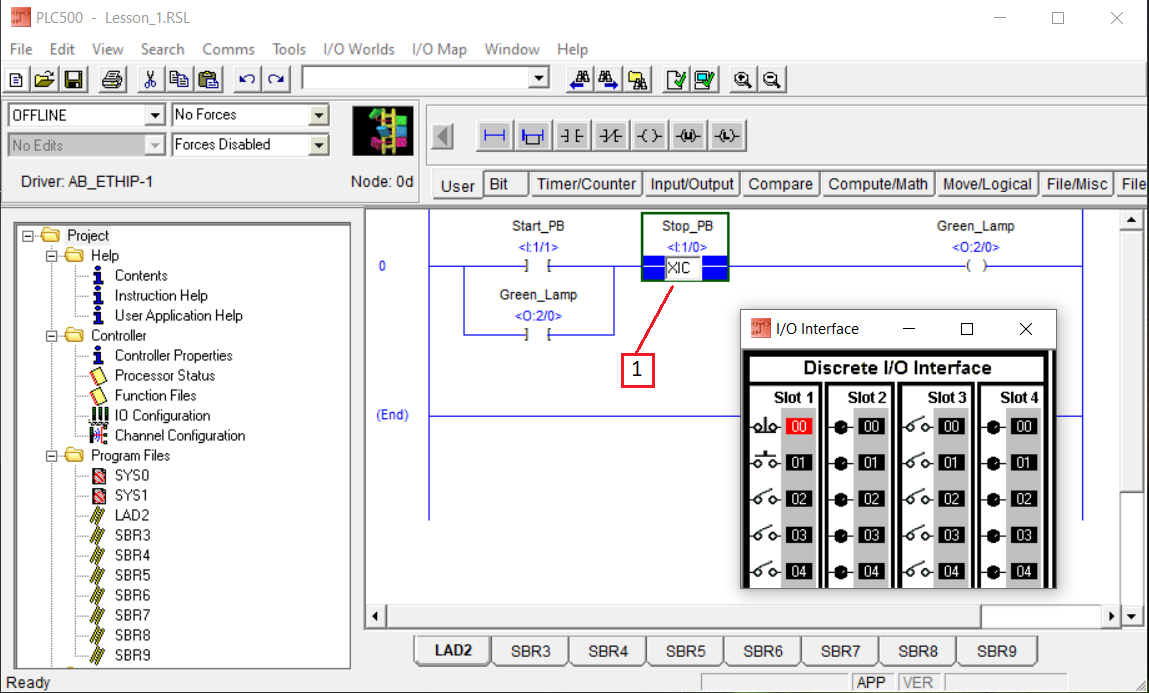1149x693 pixels.
Task: Cut selection with the scissors icon
Action: (150, 79)
